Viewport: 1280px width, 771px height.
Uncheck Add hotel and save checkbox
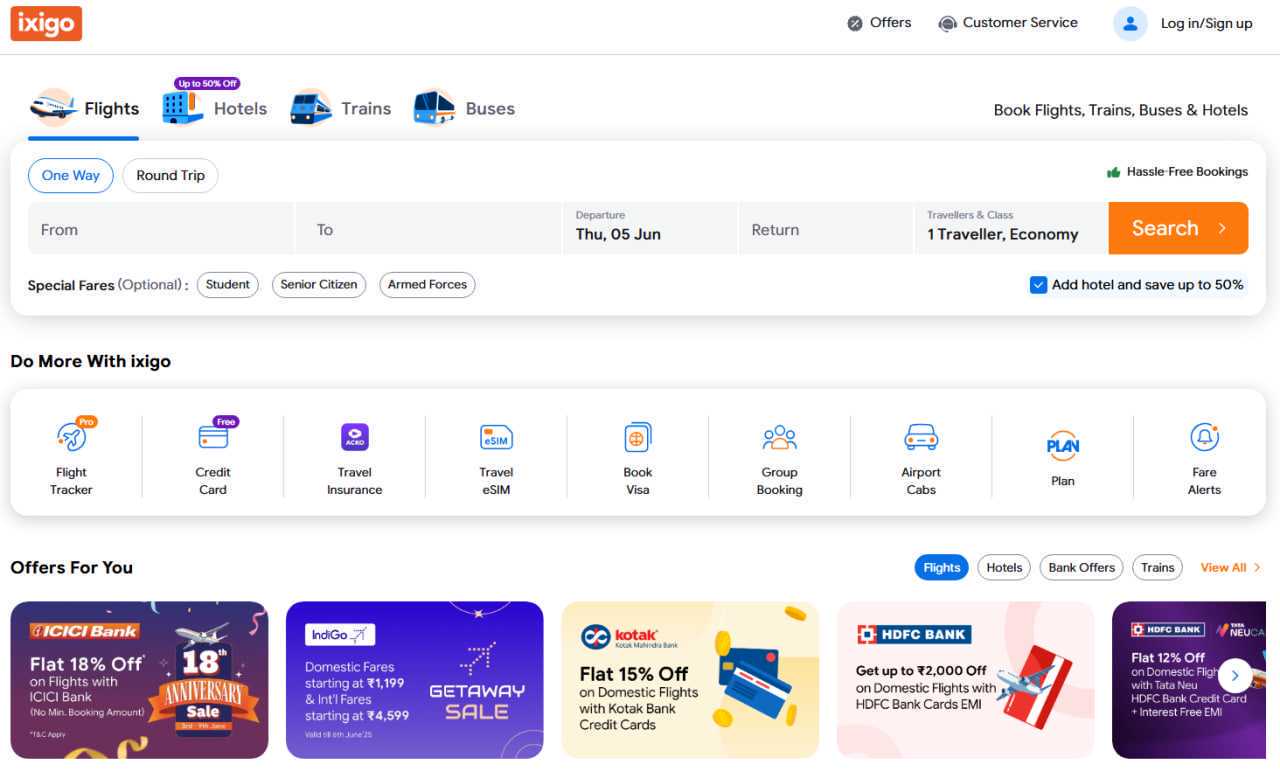pyautogui.click(x=1038, y=285)
